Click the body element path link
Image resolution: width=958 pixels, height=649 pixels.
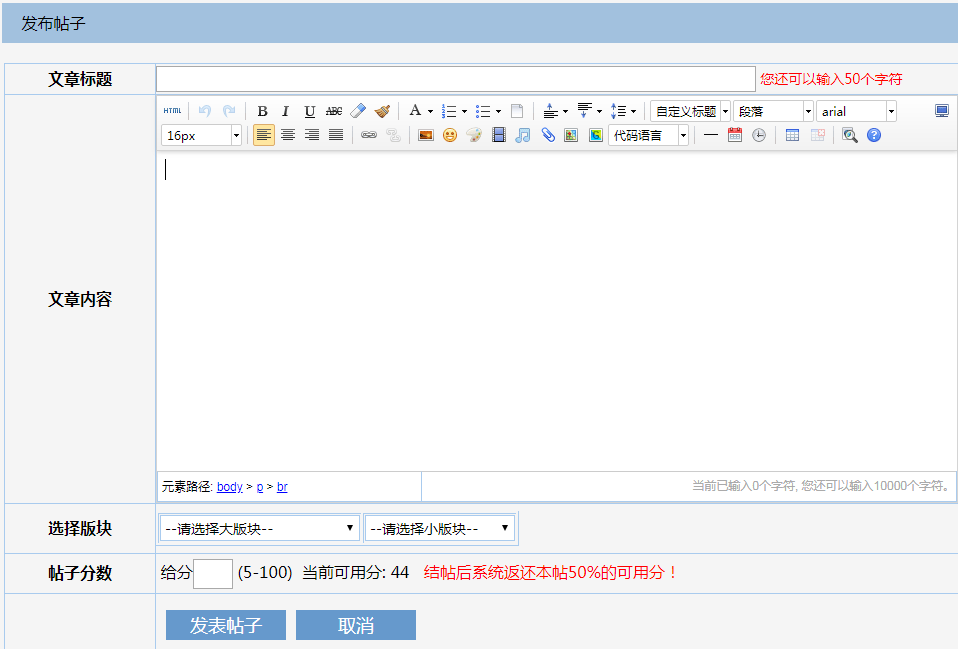(x=230, y=486)
